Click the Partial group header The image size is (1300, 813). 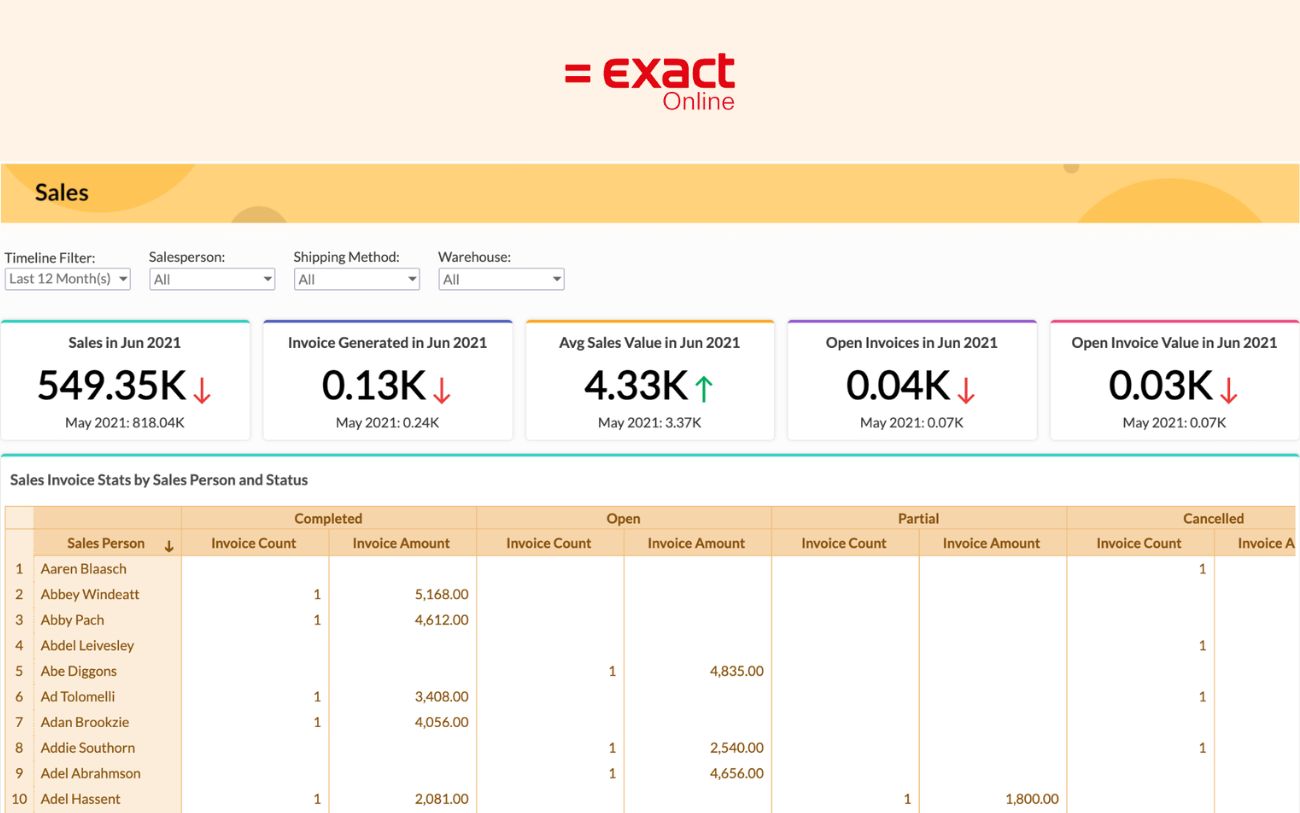pos(918,518)
